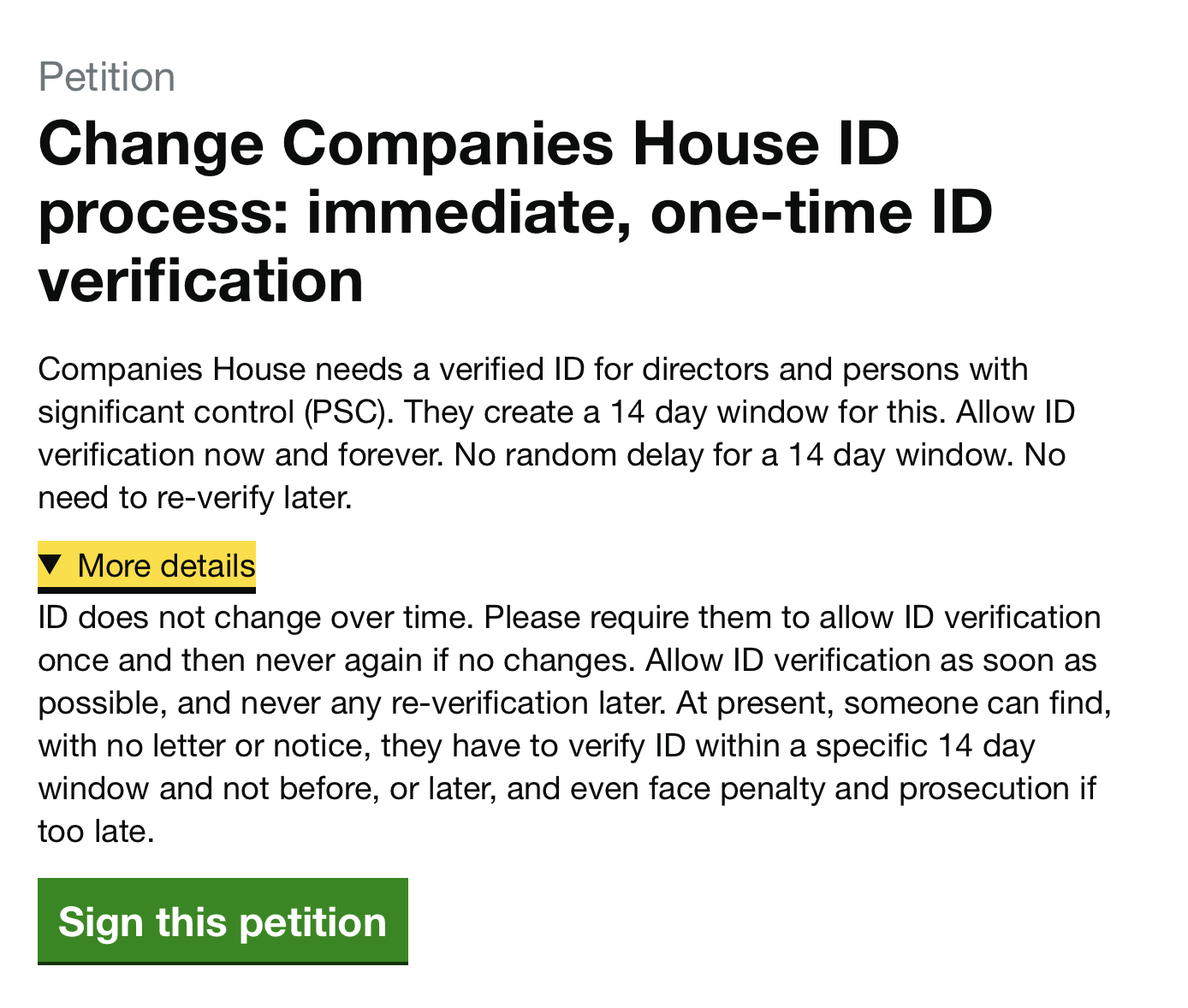This screenshot has width=1188, height=1008.
Task: Click the summary line starting 'verification now and forever'
Action: point(551,455)
